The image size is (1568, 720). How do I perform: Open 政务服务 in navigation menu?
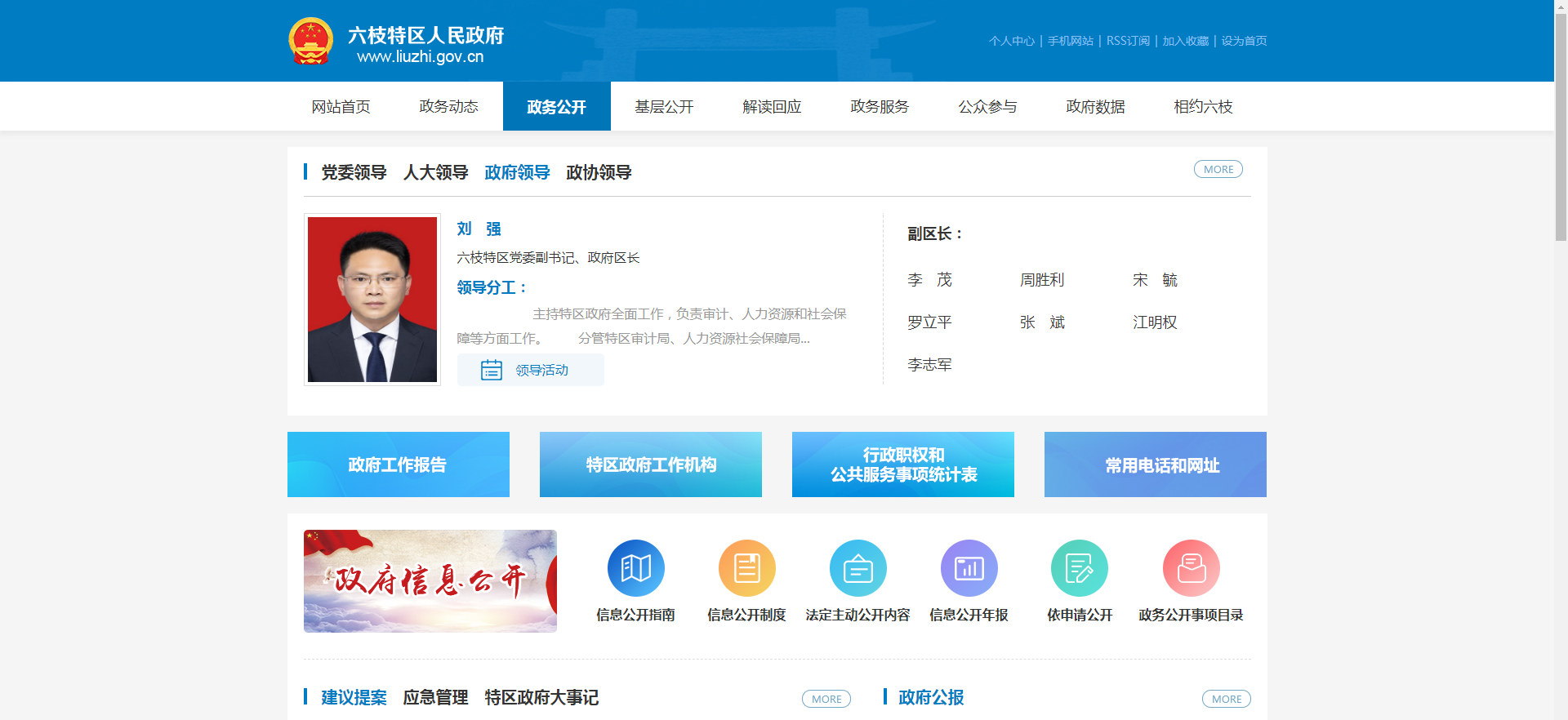[880, 107]
